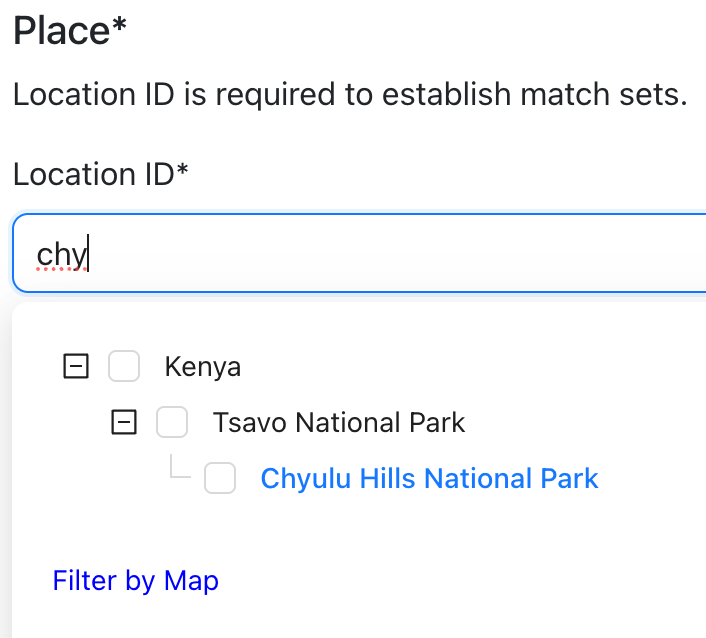The height and width of the screenshot is (638, 706).
Task: Select the Kenya location label
Action: tap(203, 367)
